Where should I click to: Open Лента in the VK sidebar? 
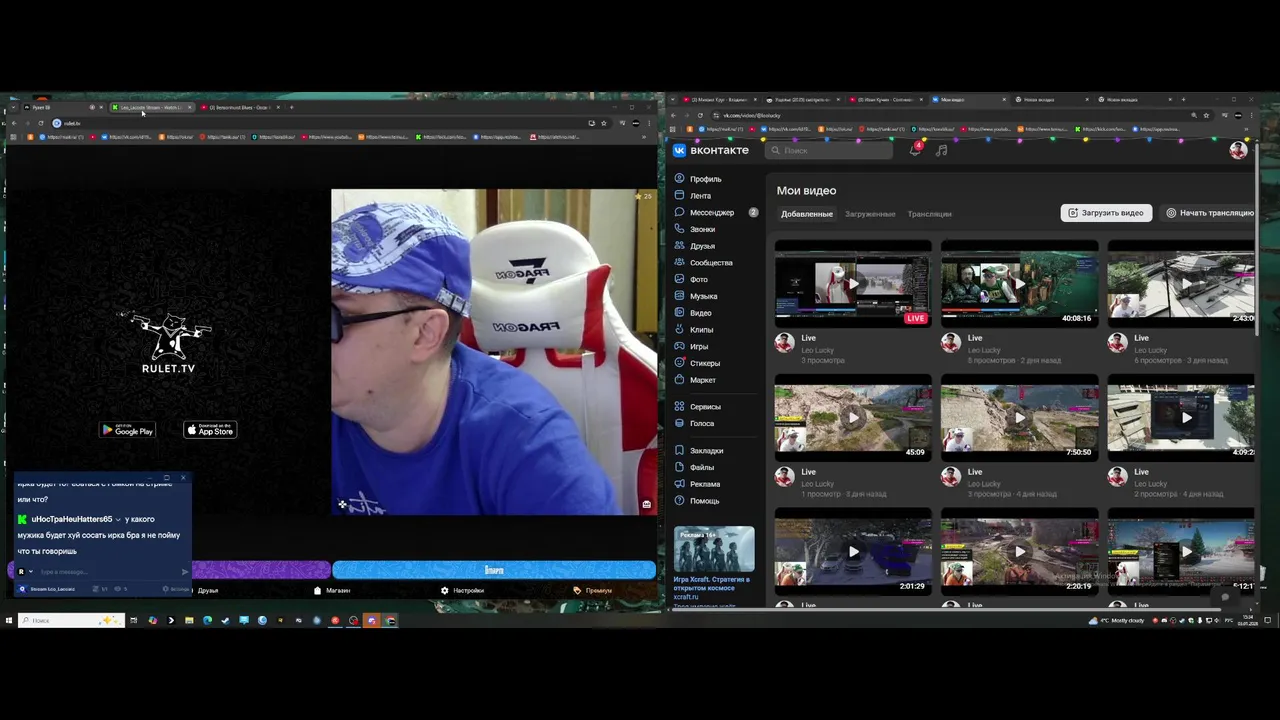pyautogui.click(x=693, y=196)
